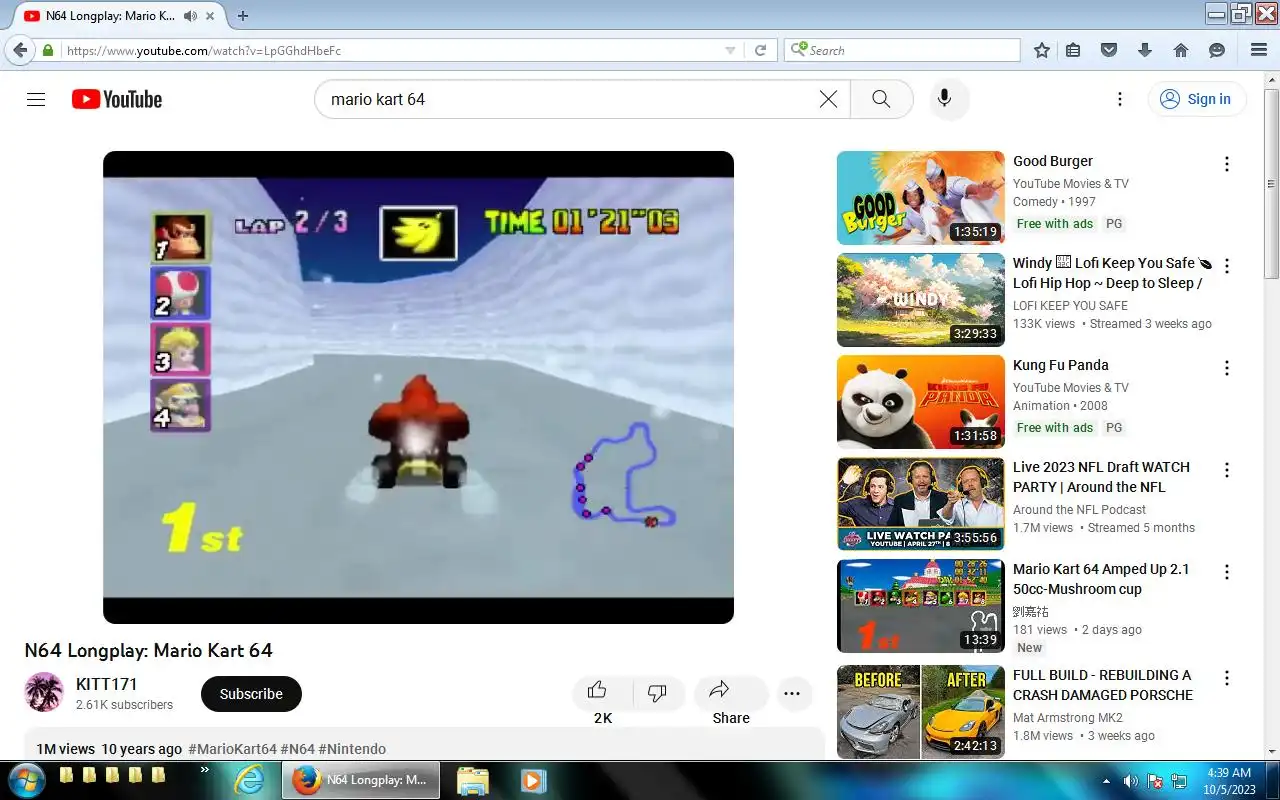The height and width of the screenshot is (800, 1280).
Task: Open KITT171 channel avatar
Action: [44, 692]
